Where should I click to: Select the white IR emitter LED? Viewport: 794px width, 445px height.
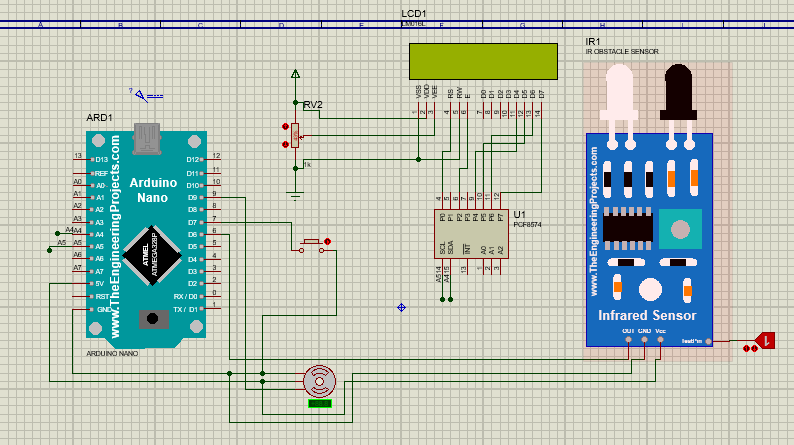[619, 93]
